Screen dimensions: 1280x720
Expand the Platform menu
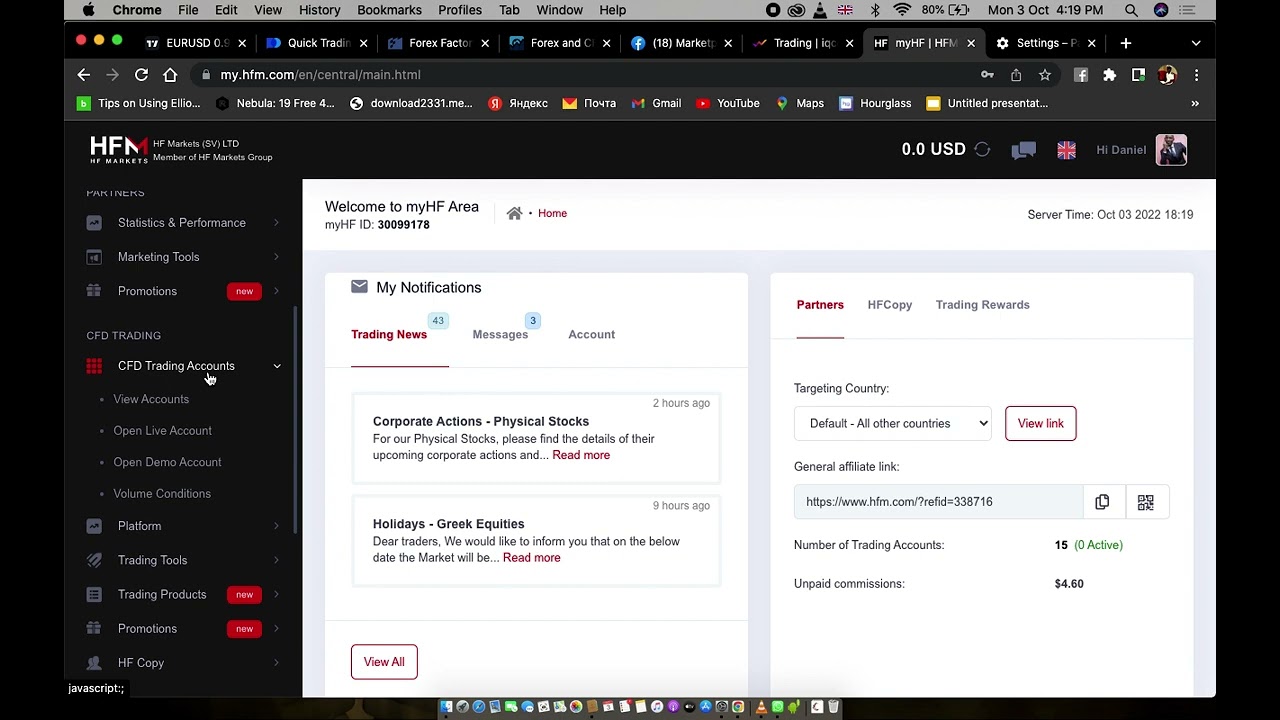pos(185,526)
